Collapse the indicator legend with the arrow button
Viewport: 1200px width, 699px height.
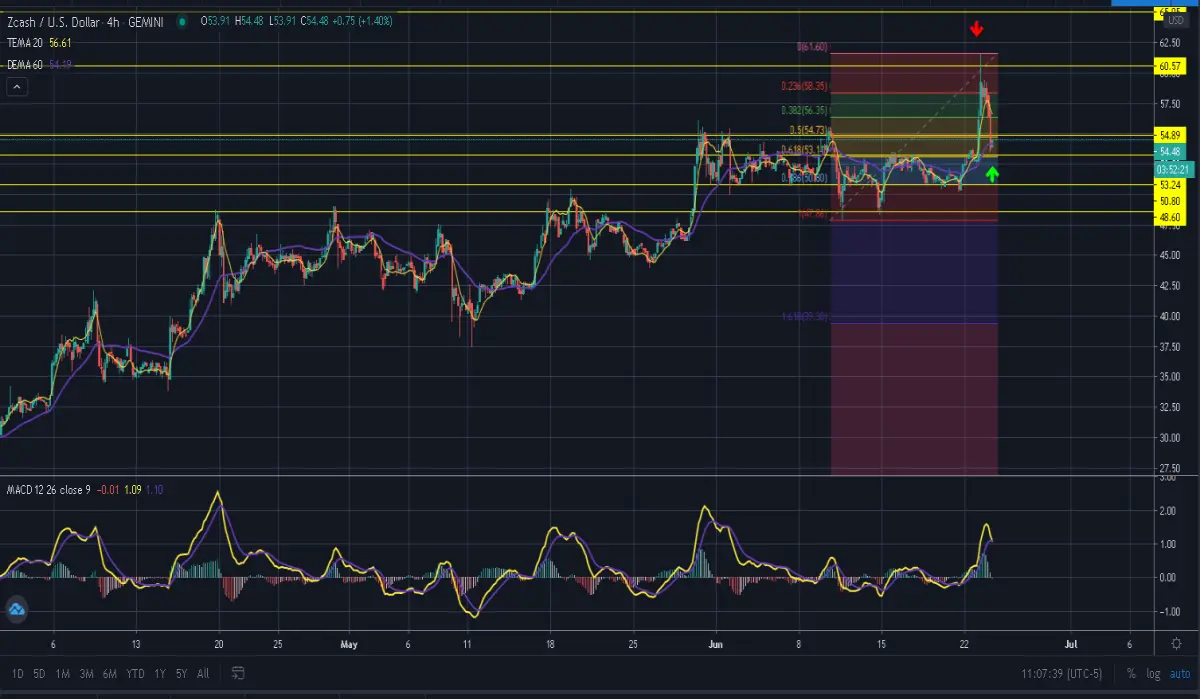(16, 87)
